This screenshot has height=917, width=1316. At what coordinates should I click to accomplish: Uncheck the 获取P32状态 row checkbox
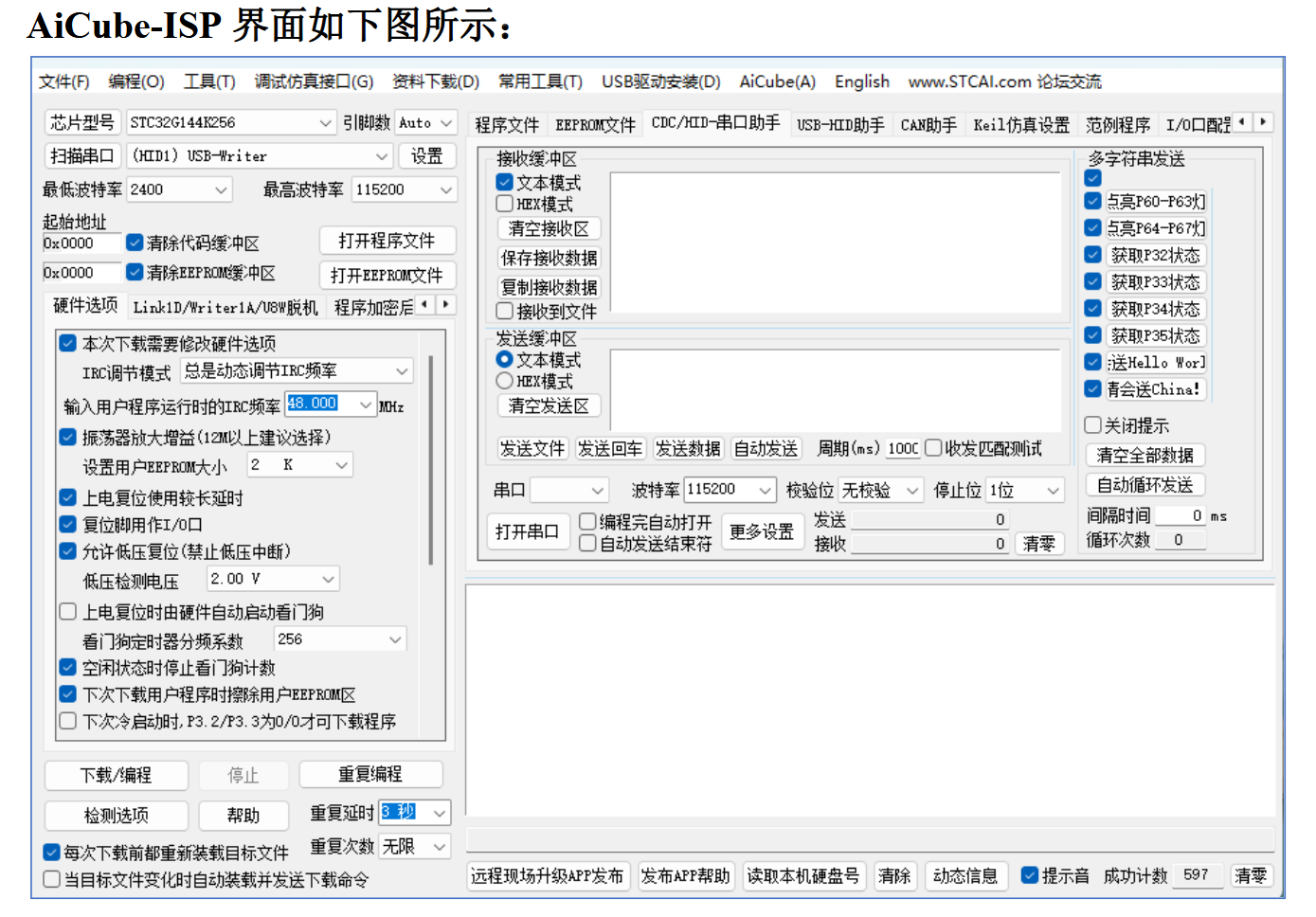[x=1093, y=255]
